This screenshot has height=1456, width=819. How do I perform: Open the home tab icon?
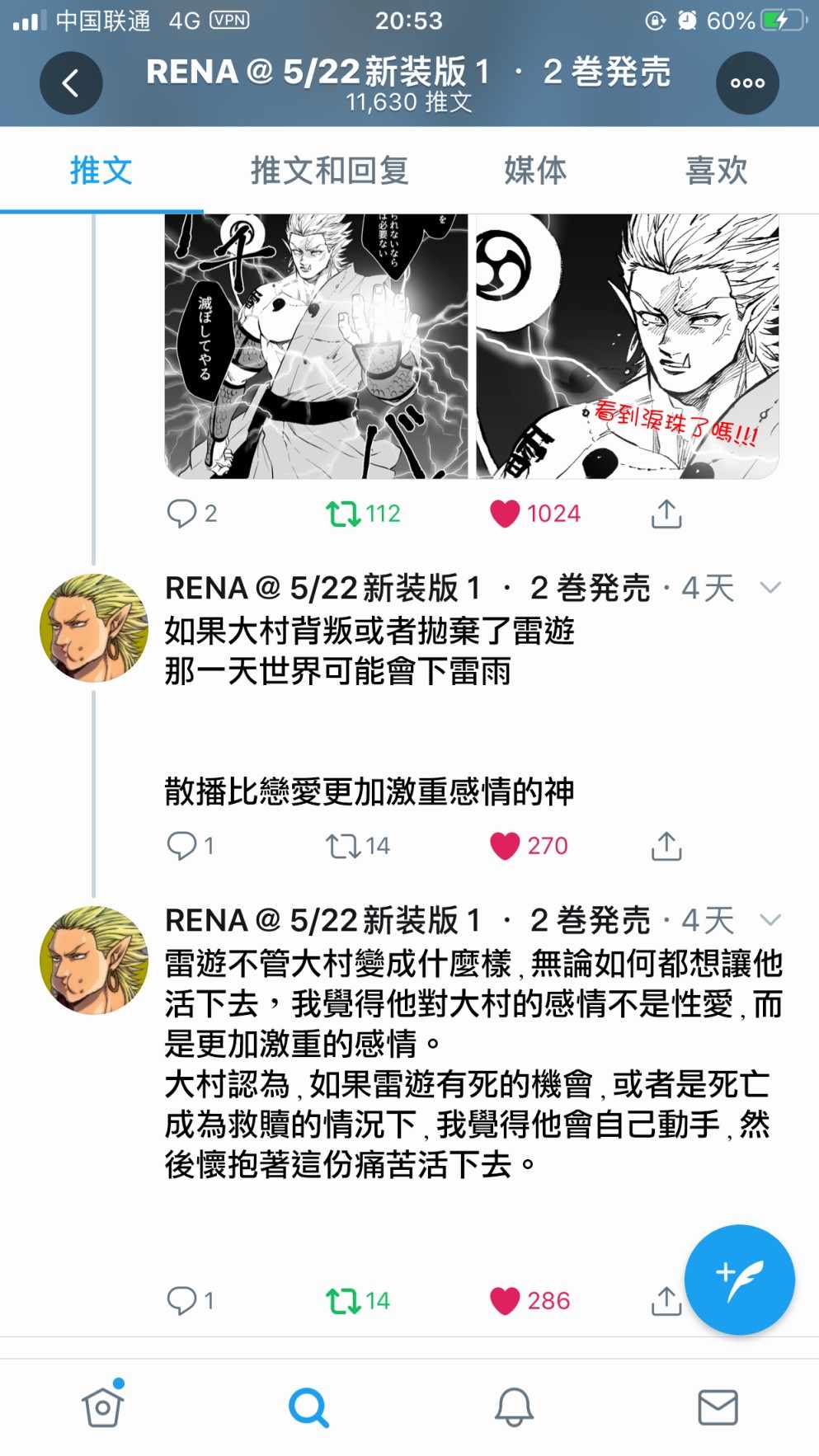coord(103,1406)
